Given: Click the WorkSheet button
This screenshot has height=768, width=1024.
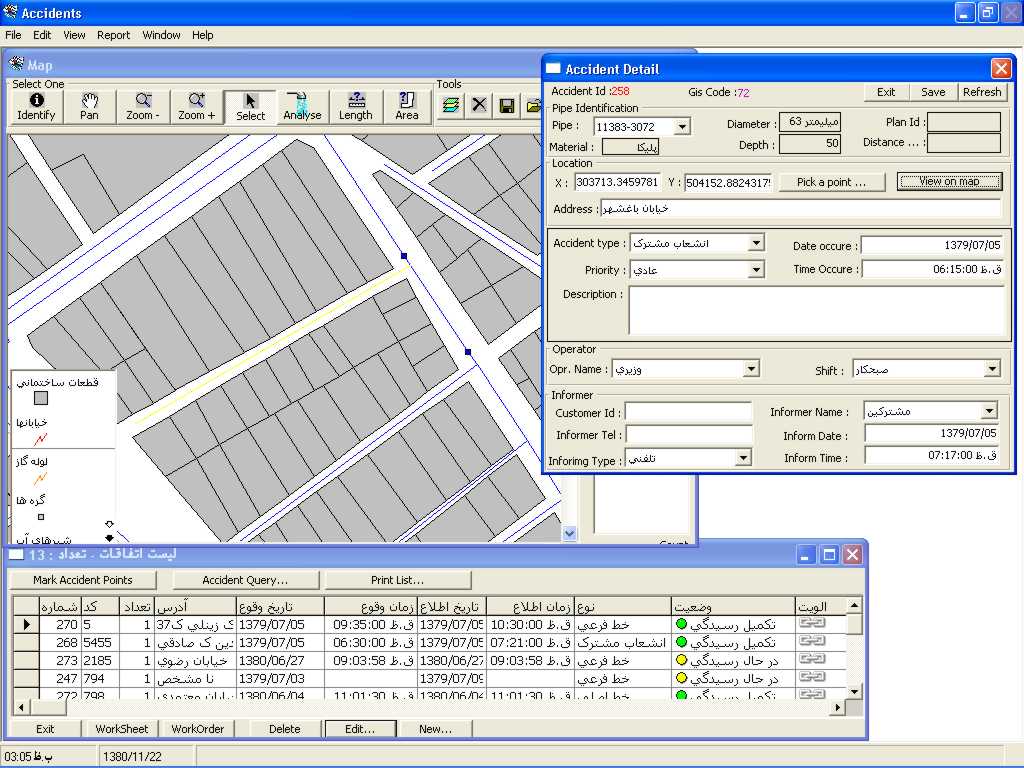Looking at the screenshot, I should (x=121, y=729).
